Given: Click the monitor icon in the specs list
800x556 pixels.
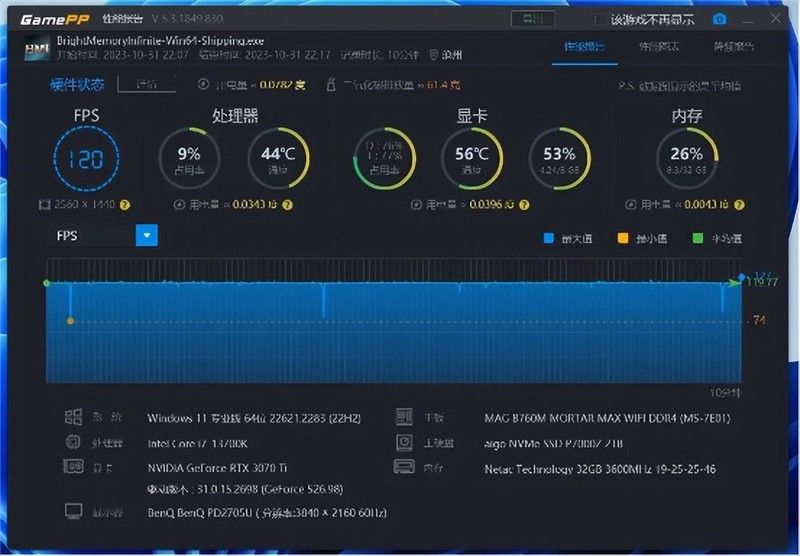Looking at the screenshot, I should (x=73, y=511).
